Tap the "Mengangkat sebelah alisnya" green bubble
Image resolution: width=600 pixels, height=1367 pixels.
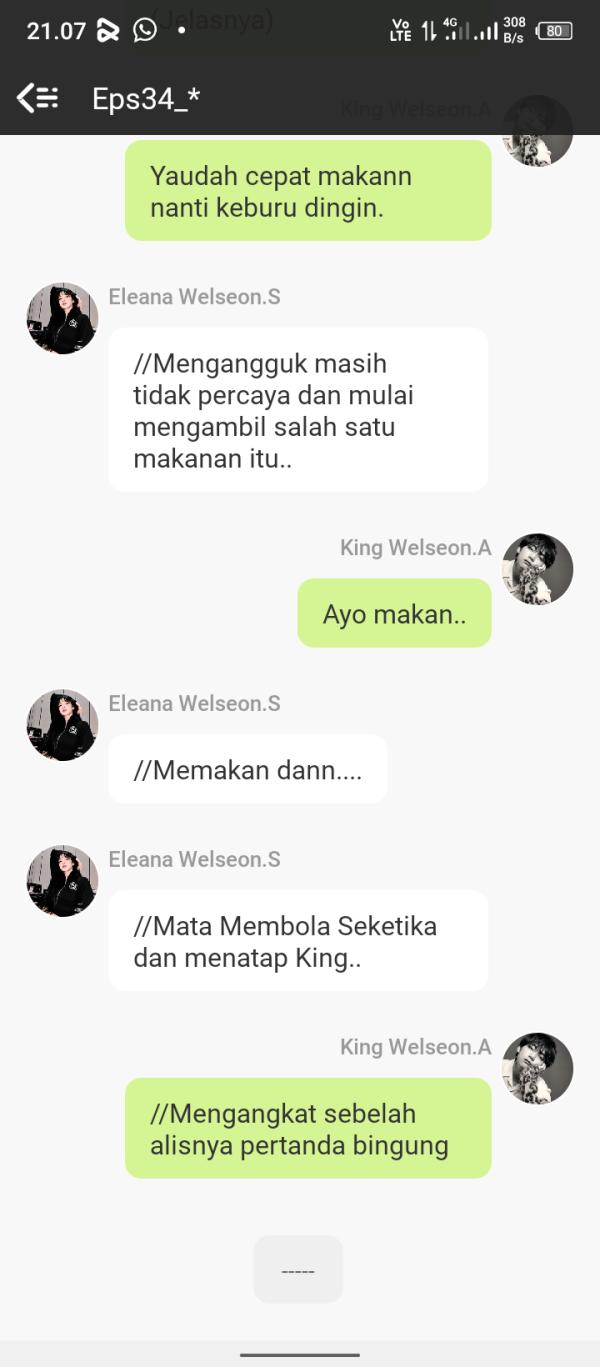click(308, 1128)
